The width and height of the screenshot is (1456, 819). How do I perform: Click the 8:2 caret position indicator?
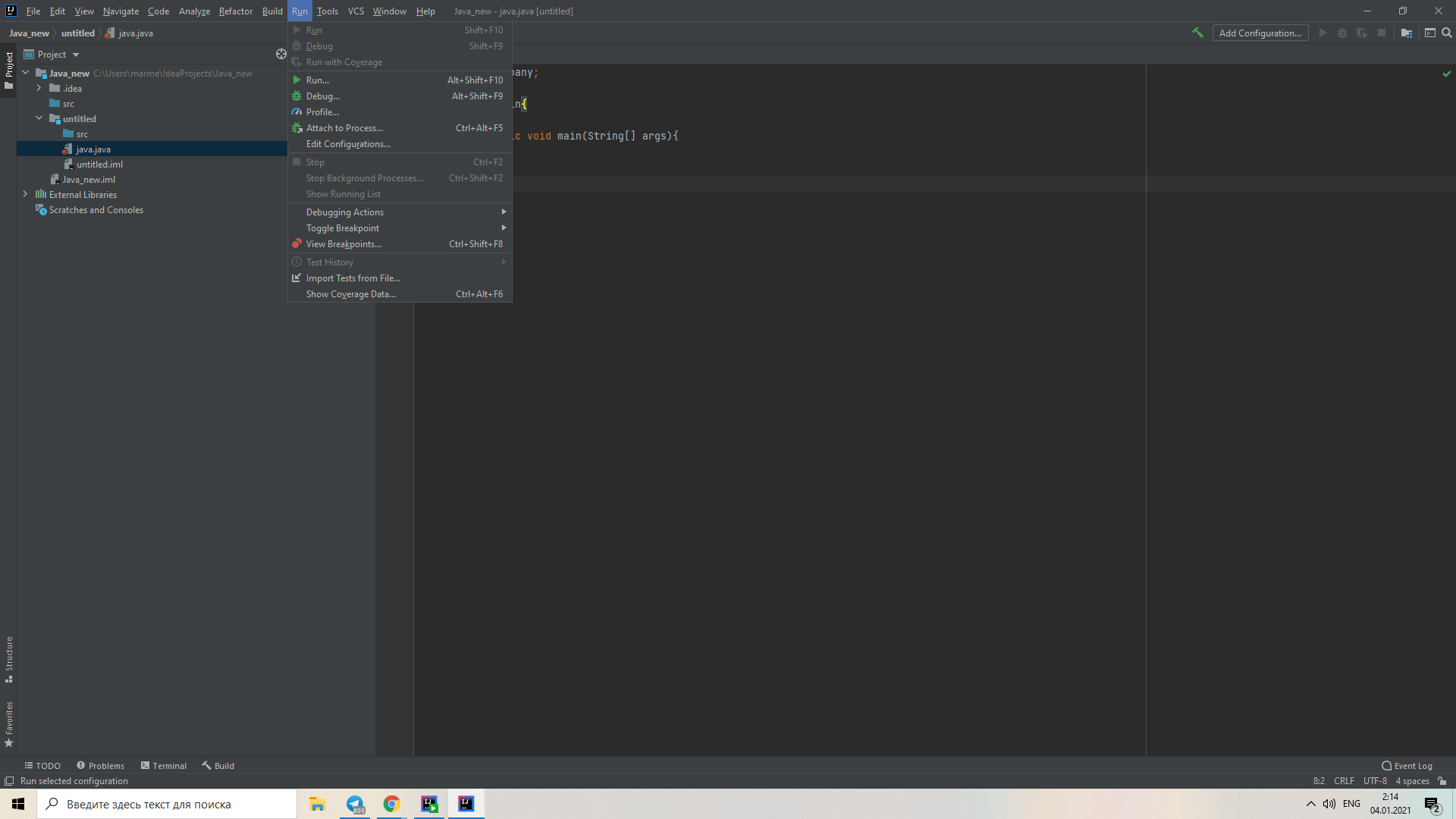click(x=1319, y=781)
